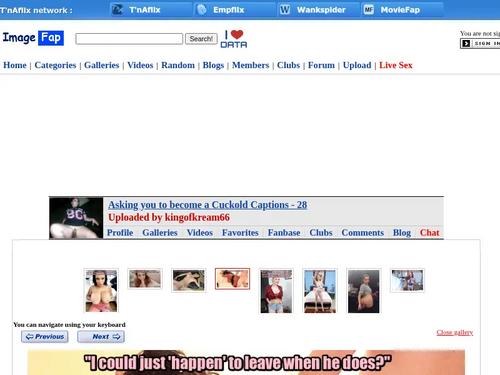The image size is (500, 375).
Task: Open the uploader's Profile tab
Action: pos(120,233)
